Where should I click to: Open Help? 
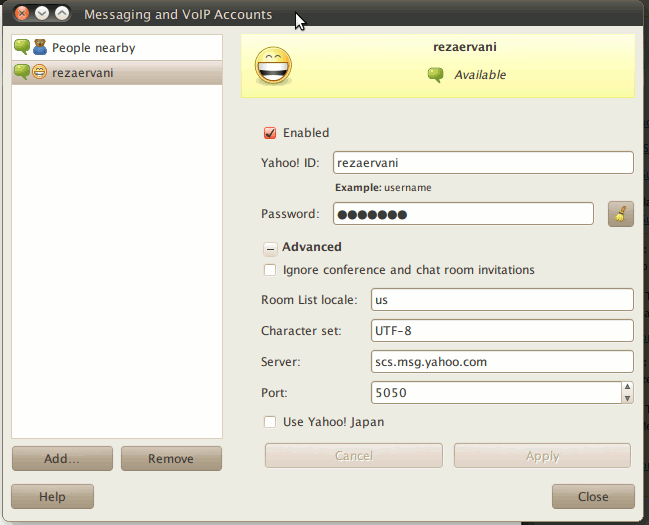coord(53,496)
